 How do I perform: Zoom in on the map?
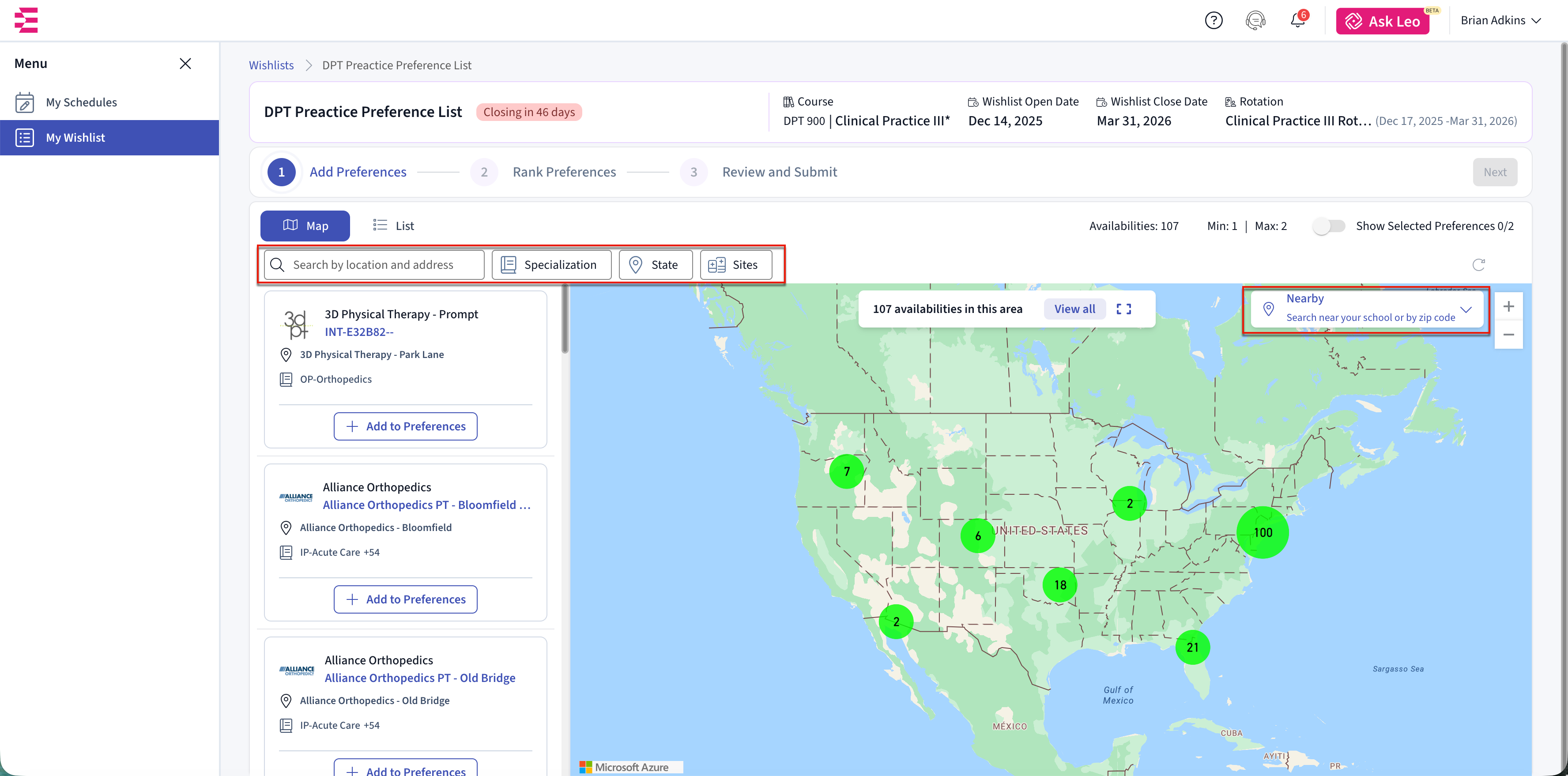point(1508,307)
